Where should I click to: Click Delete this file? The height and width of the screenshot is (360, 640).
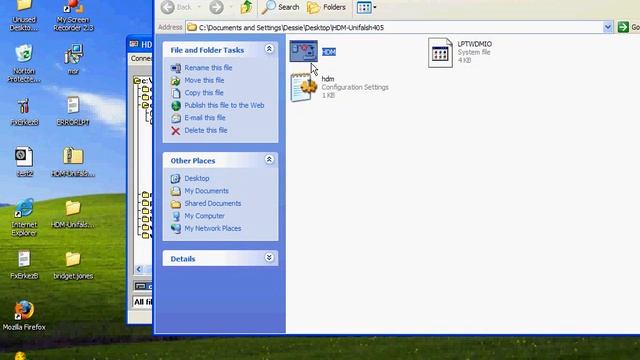click(x=206, y=131)
